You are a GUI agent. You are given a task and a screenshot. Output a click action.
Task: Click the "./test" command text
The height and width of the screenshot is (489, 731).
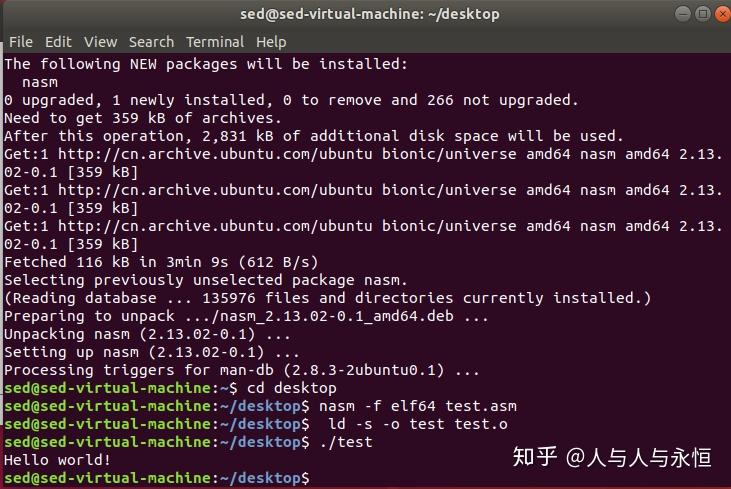[346, 442]
